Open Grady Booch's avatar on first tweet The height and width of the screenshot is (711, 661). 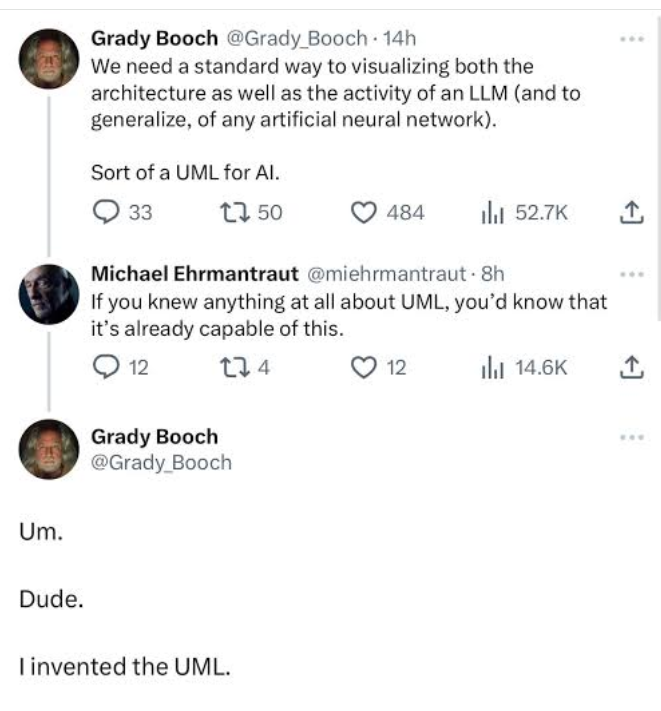coord(50,59)
